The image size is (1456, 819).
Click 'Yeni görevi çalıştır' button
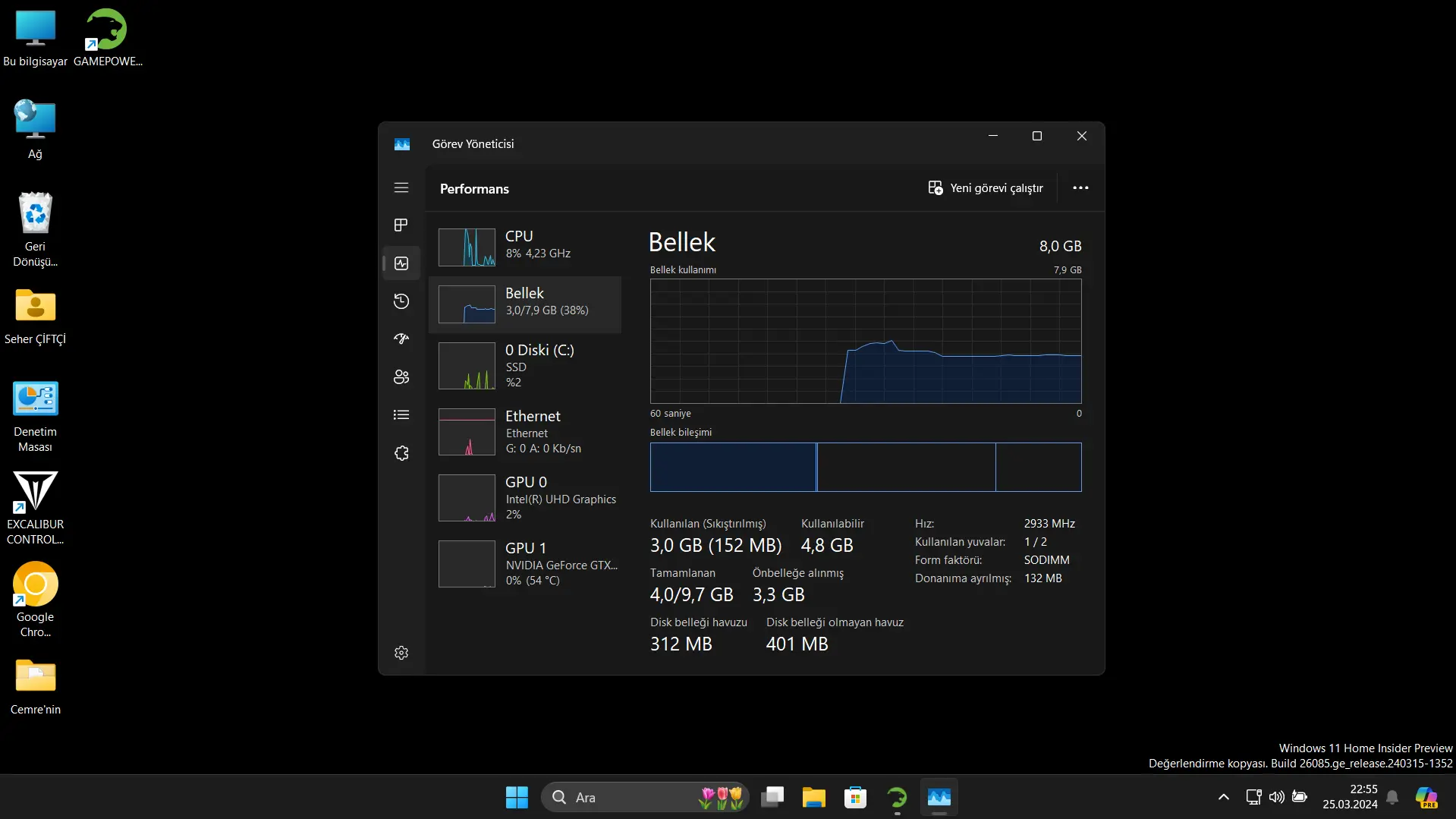pyautogui.click(x=986, y=188)
